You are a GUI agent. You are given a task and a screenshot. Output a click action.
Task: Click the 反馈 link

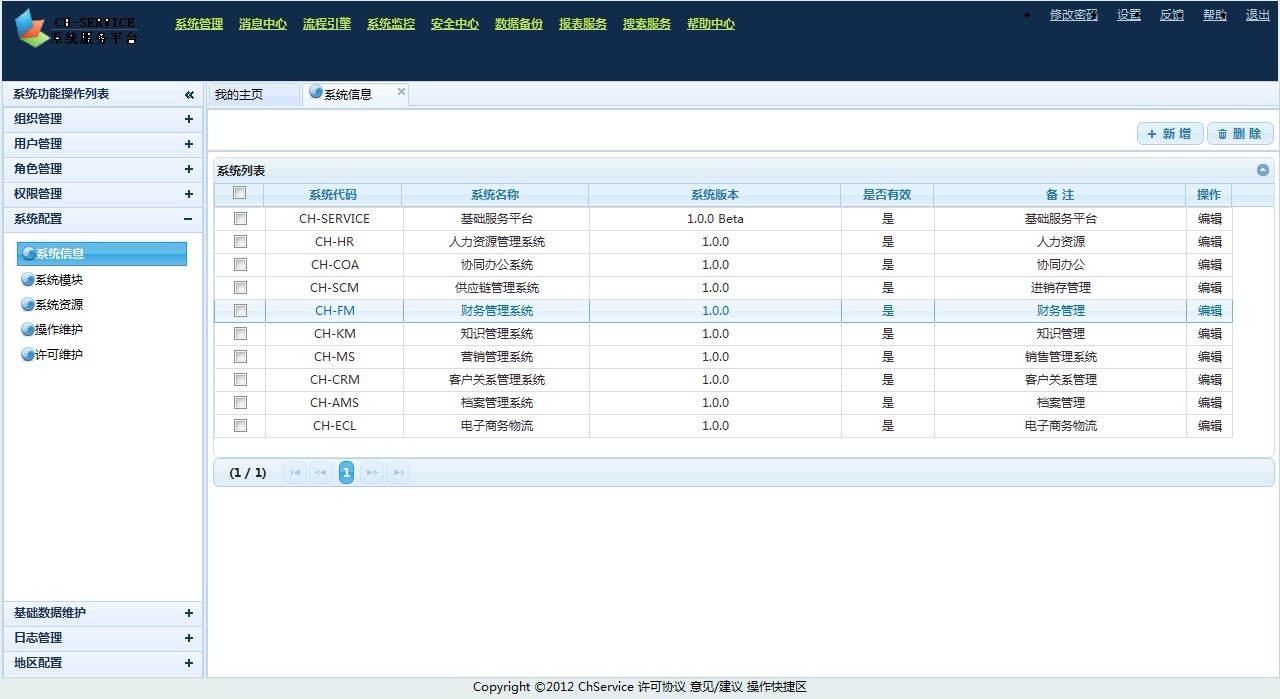1172,15
